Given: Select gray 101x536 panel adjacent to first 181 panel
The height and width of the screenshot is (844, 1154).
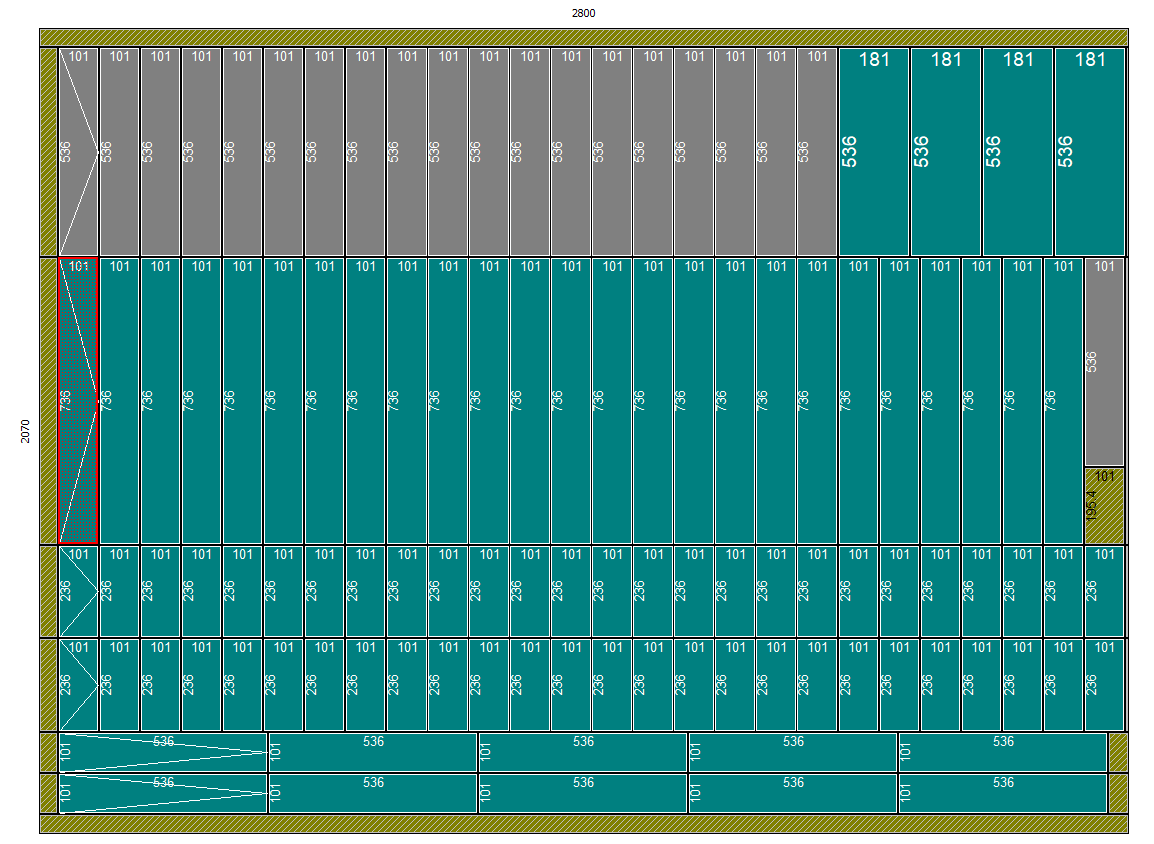Looking at the screenshot, I should [817, 151].
